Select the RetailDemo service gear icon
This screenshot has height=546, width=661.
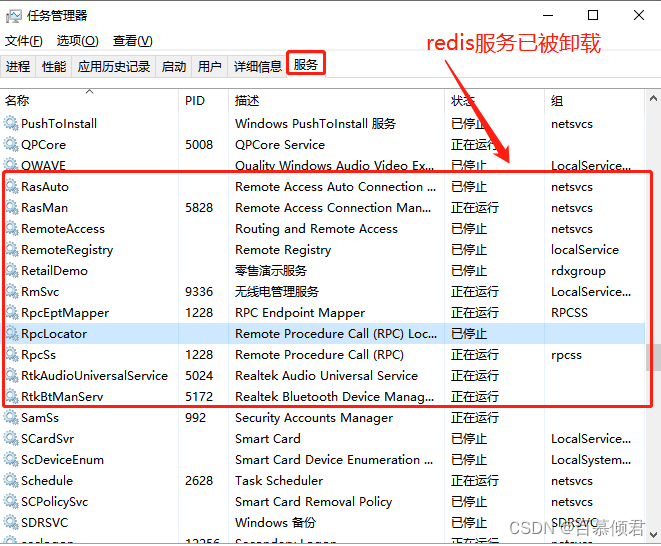(x=11, y=270)
